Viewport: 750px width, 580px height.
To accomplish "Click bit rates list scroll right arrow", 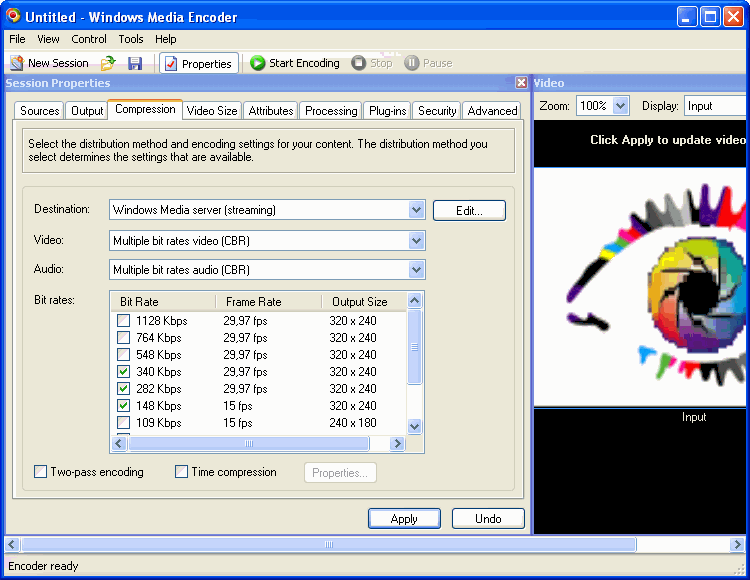I will [397, 444].
